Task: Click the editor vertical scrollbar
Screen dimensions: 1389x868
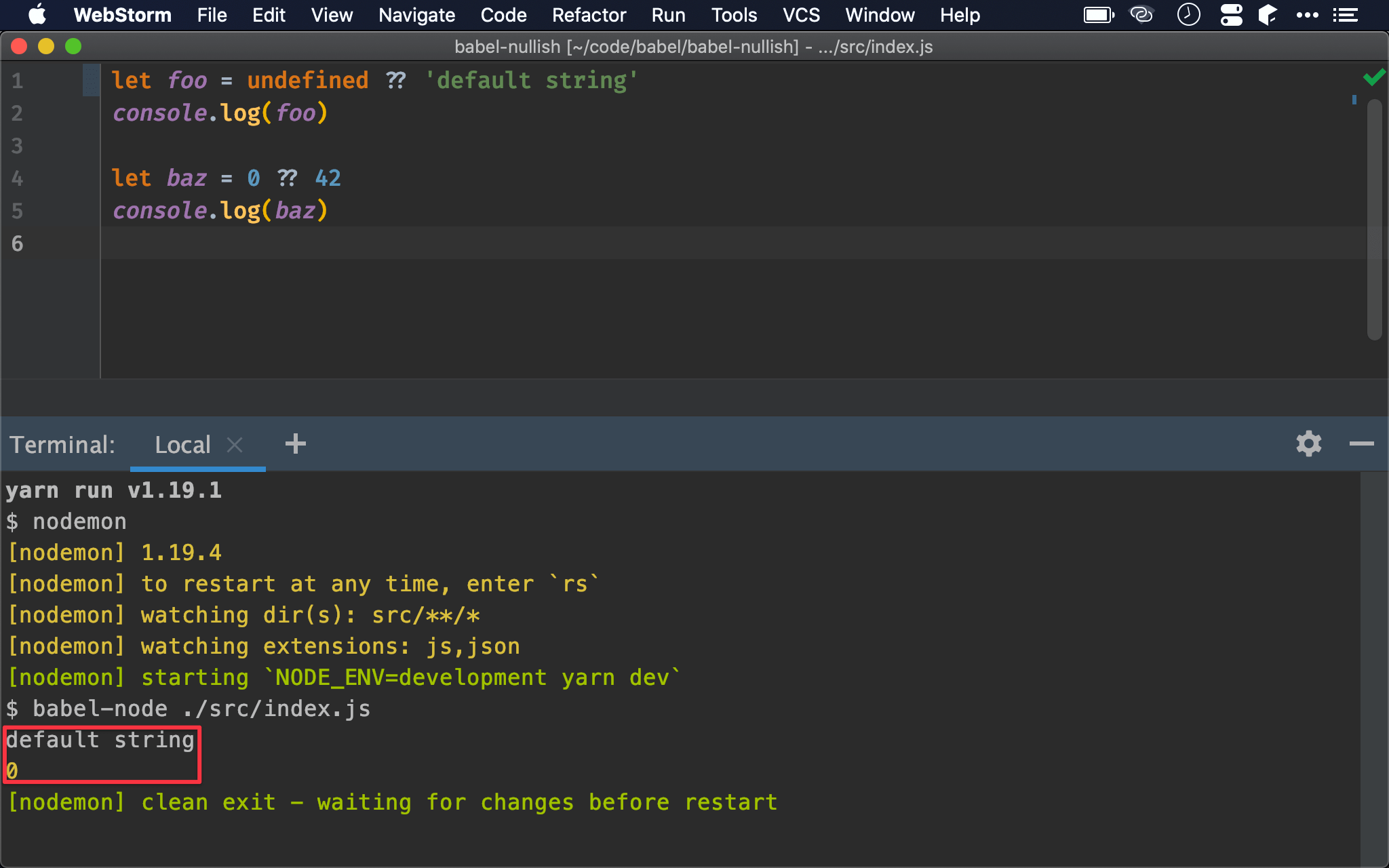Action: (1375, 219)
